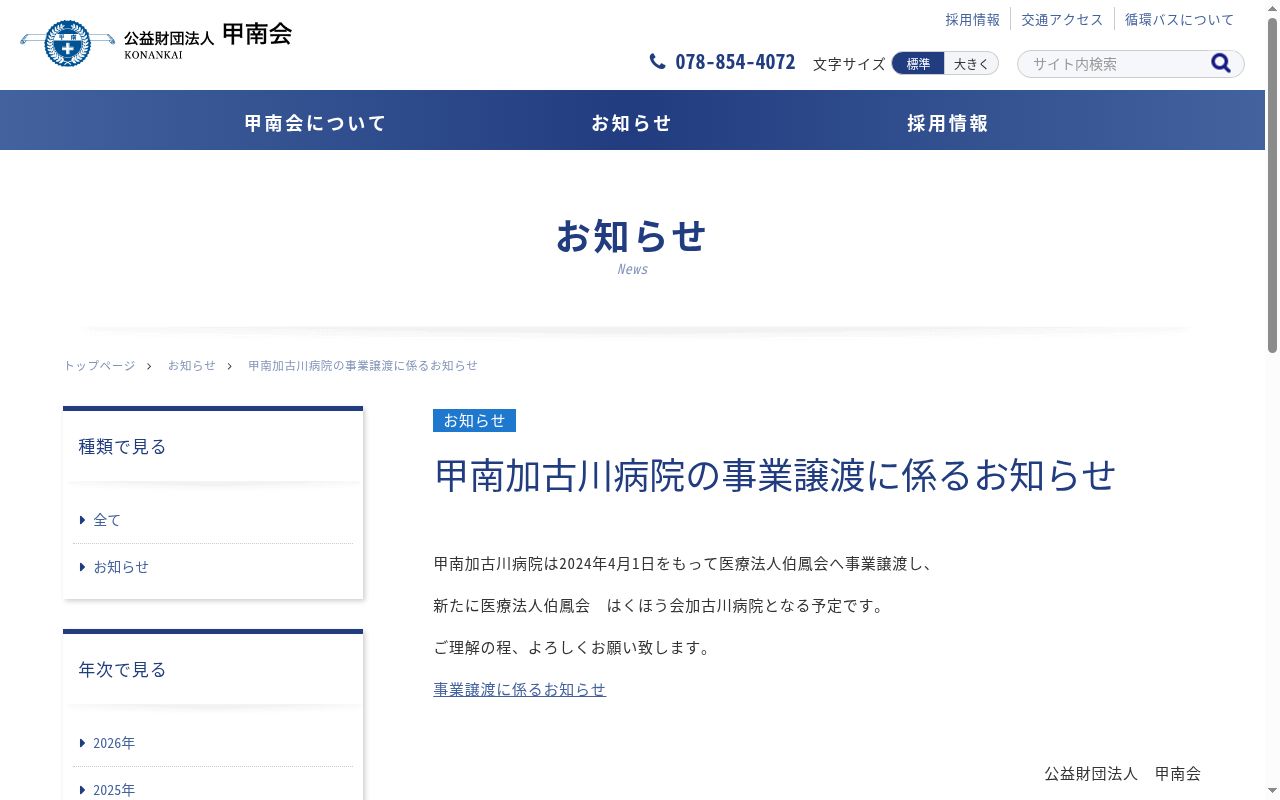
Task: Open the 甲南会について menu
Action: 316,123
